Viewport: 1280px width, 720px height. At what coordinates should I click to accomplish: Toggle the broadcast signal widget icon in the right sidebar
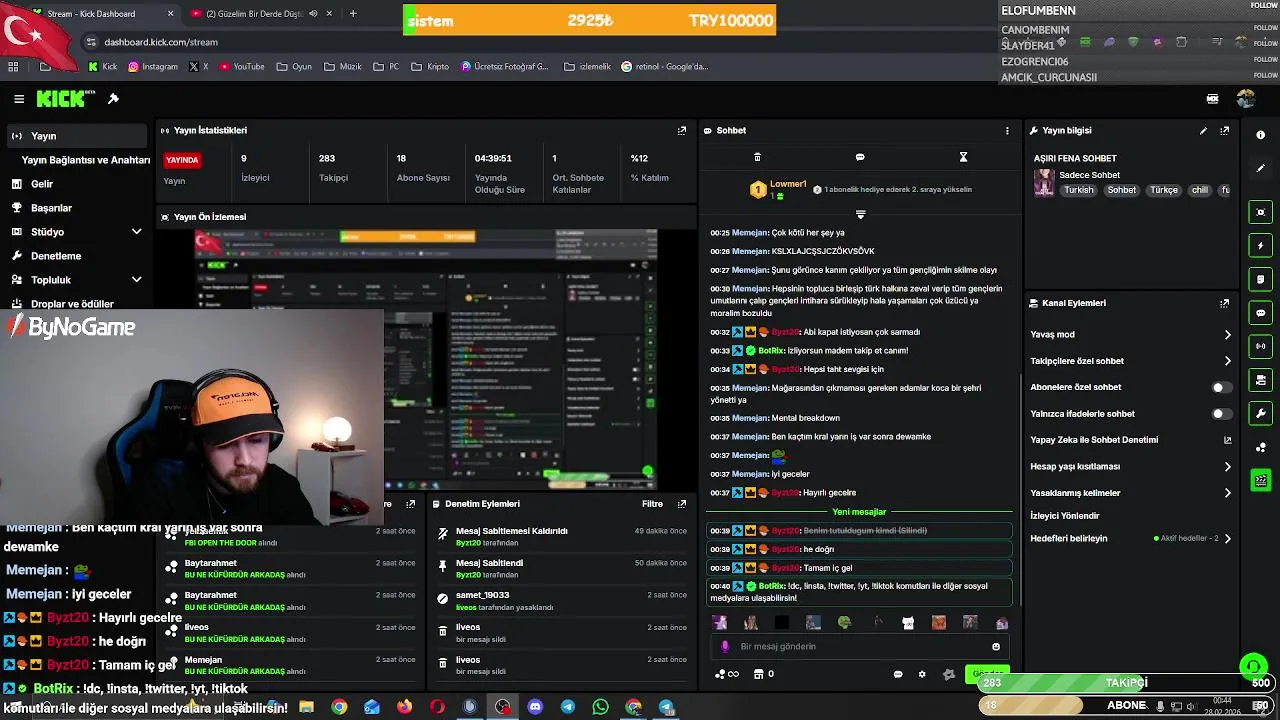[1260, 346]
